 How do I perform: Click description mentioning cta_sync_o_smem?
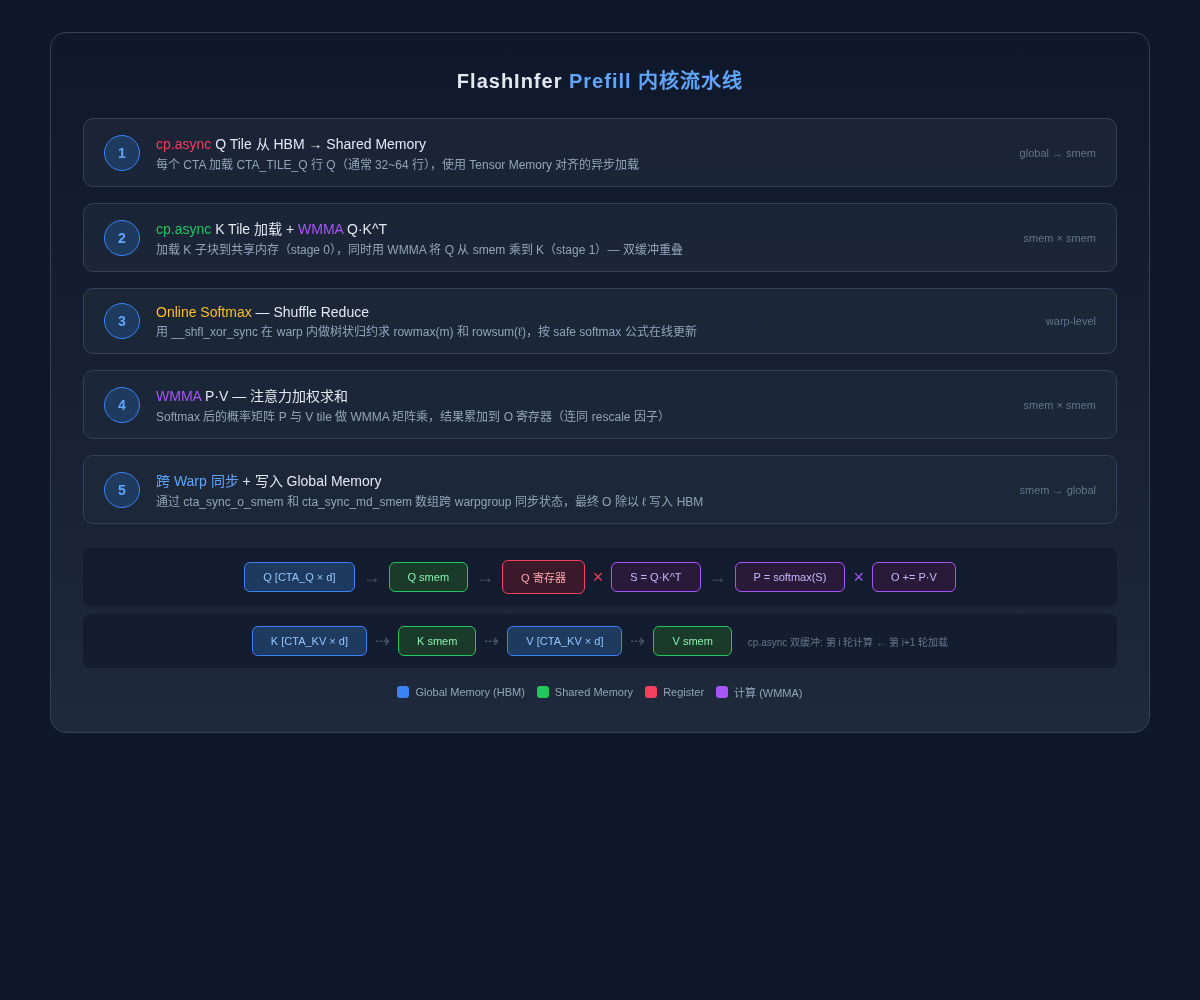(429, 502)
